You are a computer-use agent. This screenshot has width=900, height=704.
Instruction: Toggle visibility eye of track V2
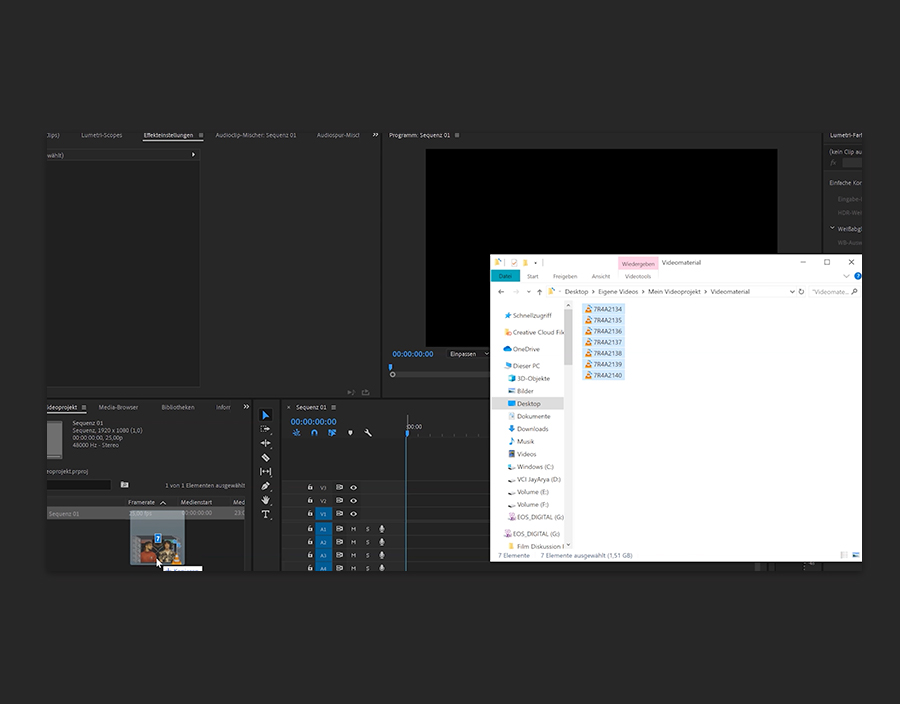[354, 500]
